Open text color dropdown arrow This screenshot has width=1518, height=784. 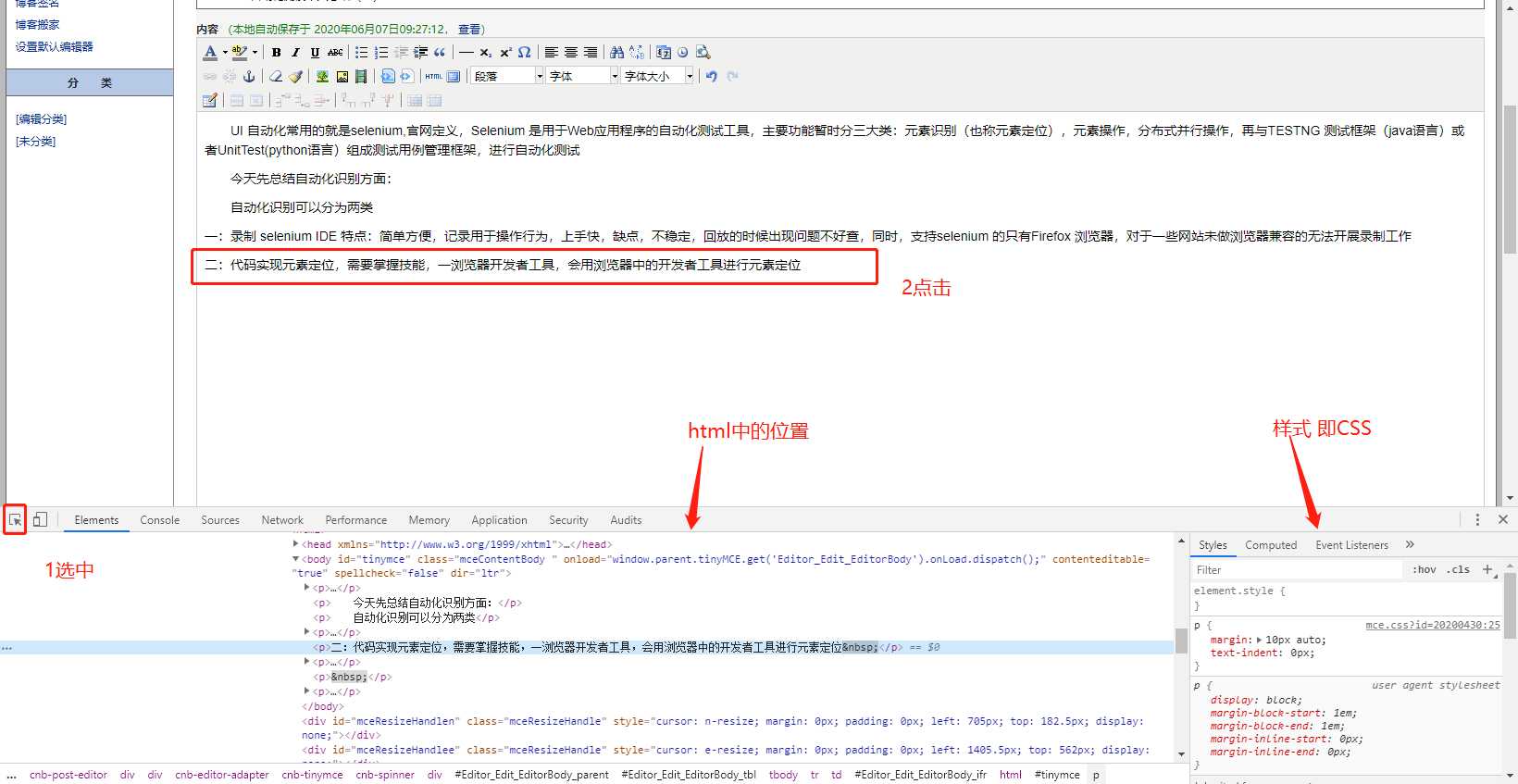pyautogui.click(x=225, y=53)
